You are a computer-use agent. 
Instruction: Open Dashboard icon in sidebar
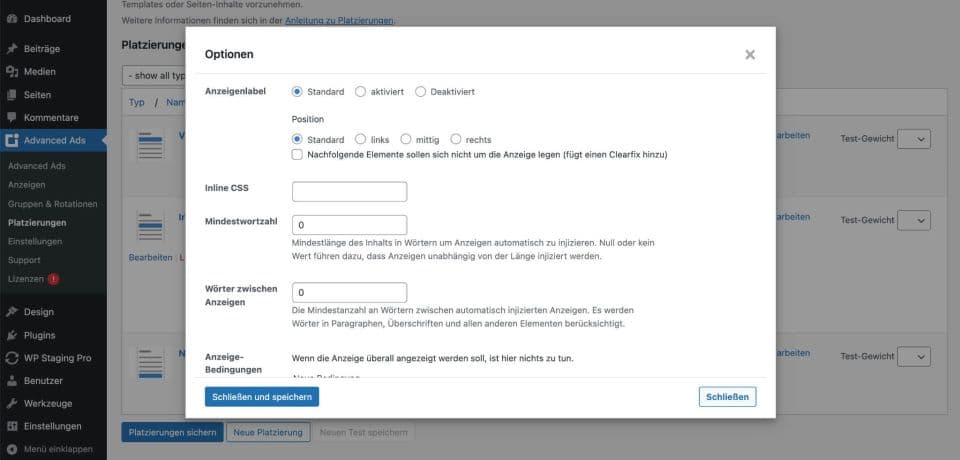click(x=12, y=19)
